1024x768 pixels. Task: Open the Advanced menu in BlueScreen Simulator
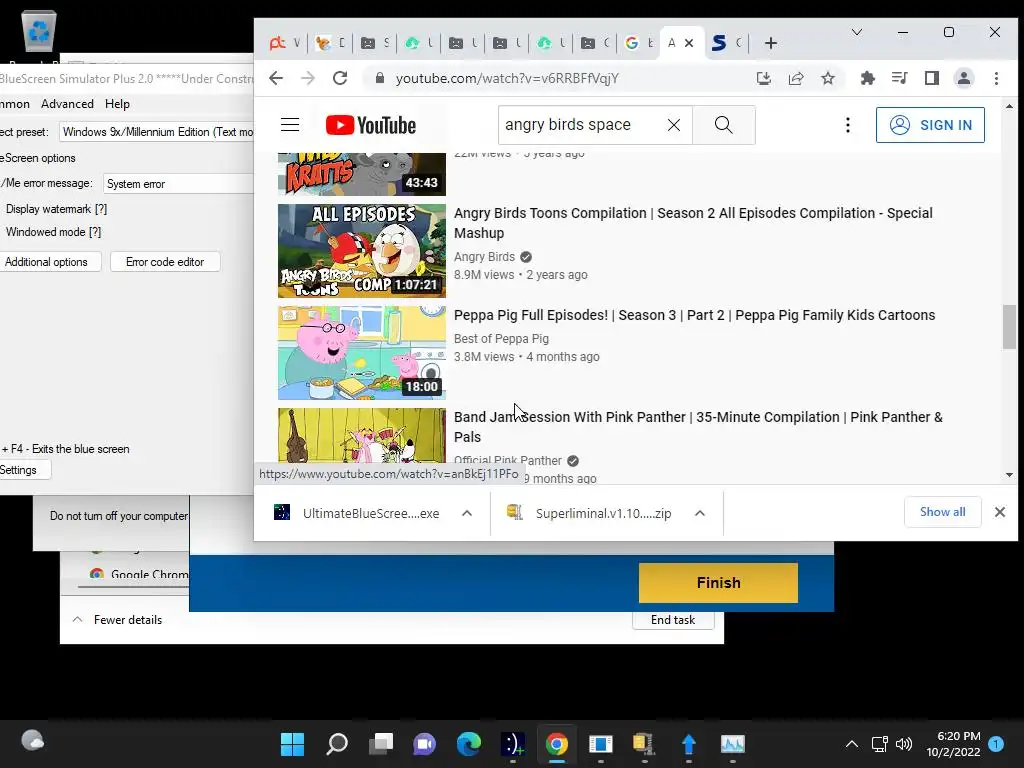click(x=67, y=104)
